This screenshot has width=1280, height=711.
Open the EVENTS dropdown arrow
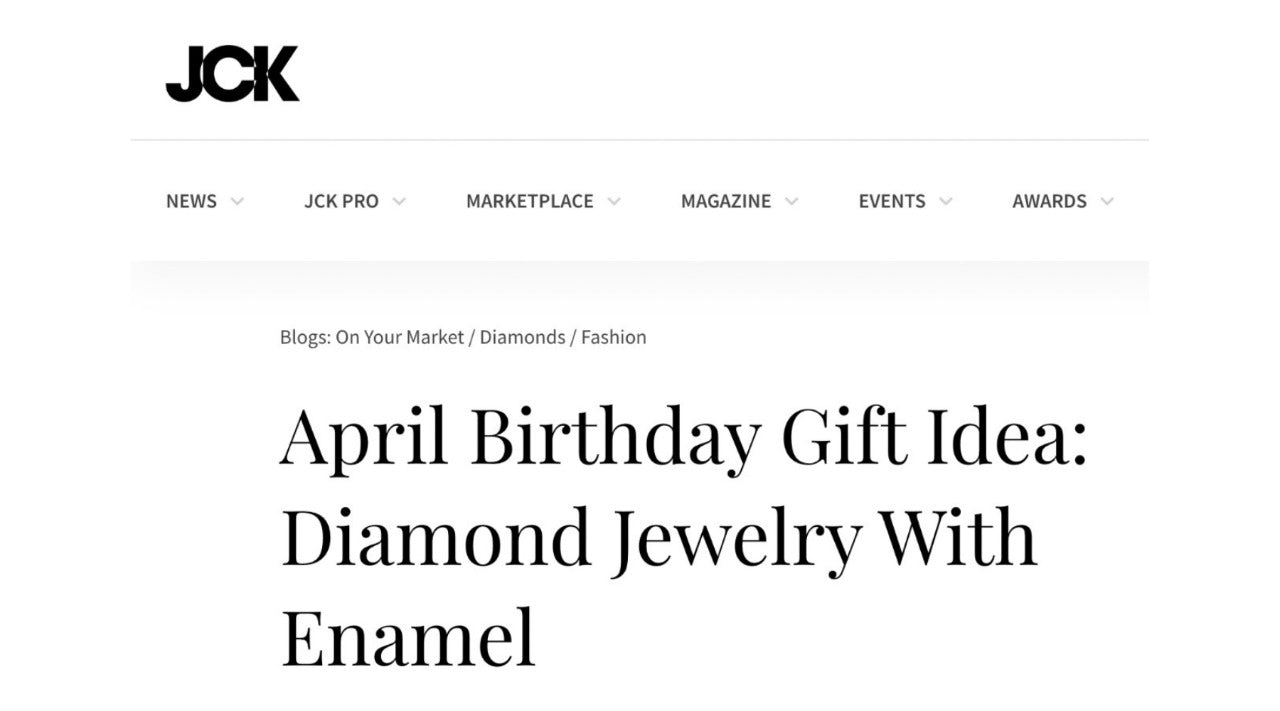click(945, 201)
